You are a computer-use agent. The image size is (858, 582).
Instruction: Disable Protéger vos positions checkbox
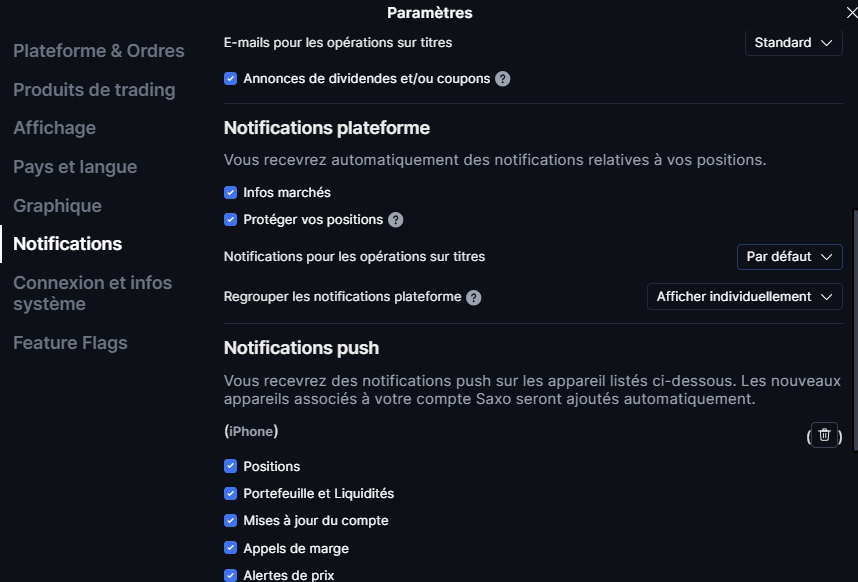click(x=231, y=220)
